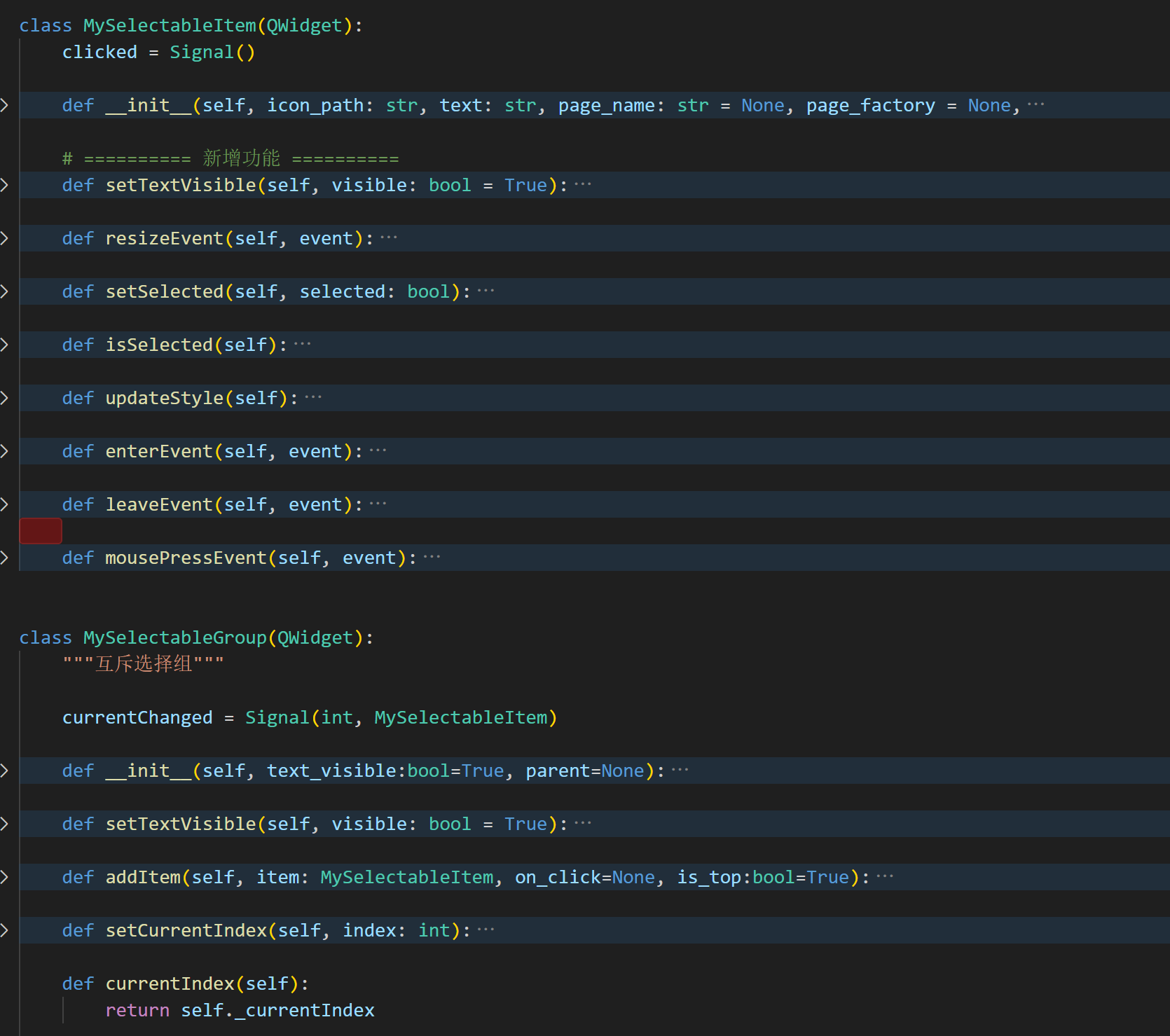Viewport: 1170px width, 1036px height.
Task: Click the 'parent' parameter in MySelectableGroup __init__
Action: click(x=558, y=771)
